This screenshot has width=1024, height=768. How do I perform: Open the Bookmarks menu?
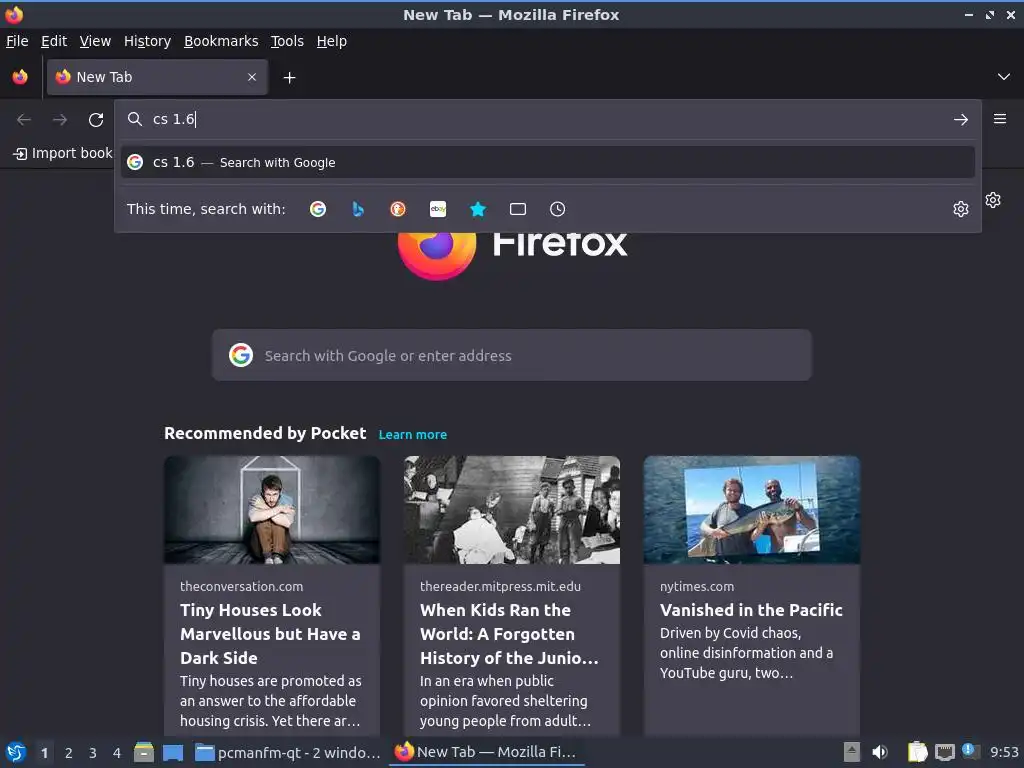click(x=221, y=41)
